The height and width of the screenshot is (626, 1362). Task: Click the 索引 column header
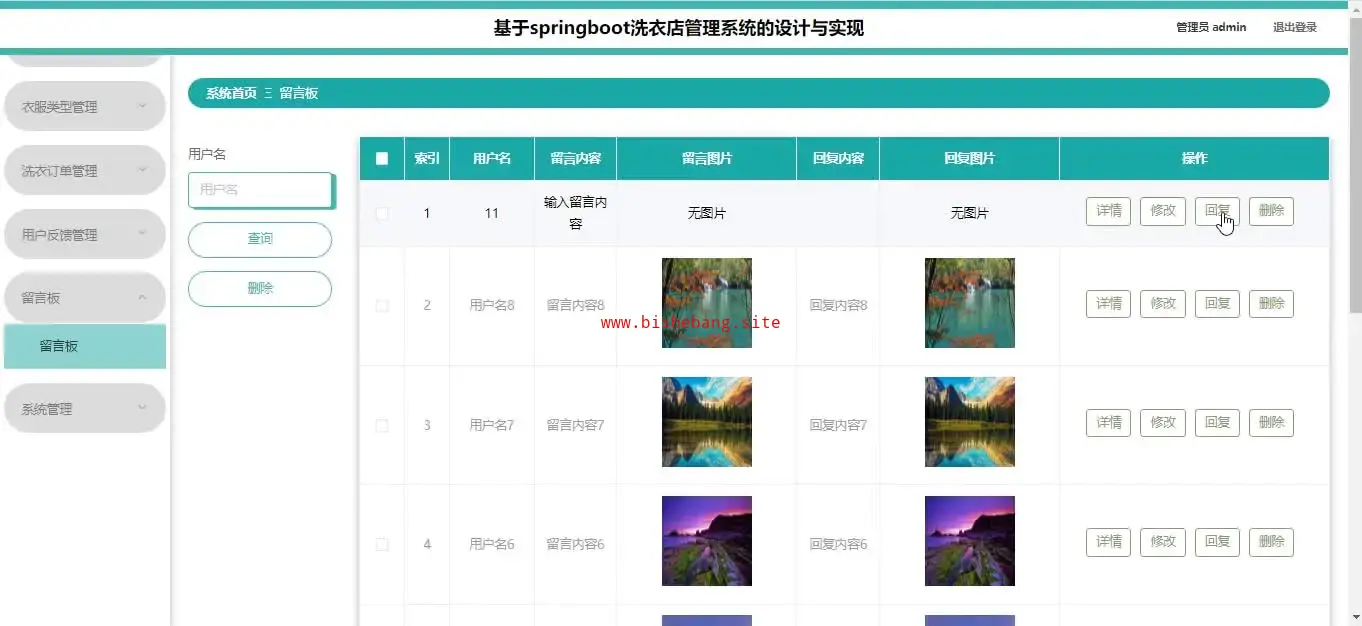(427, 158)
